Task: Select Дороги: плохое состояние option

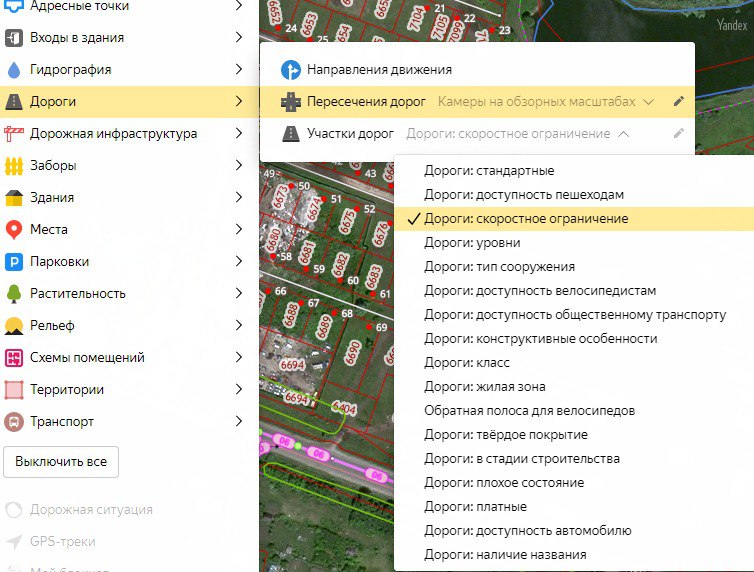Action: (574, 483)
